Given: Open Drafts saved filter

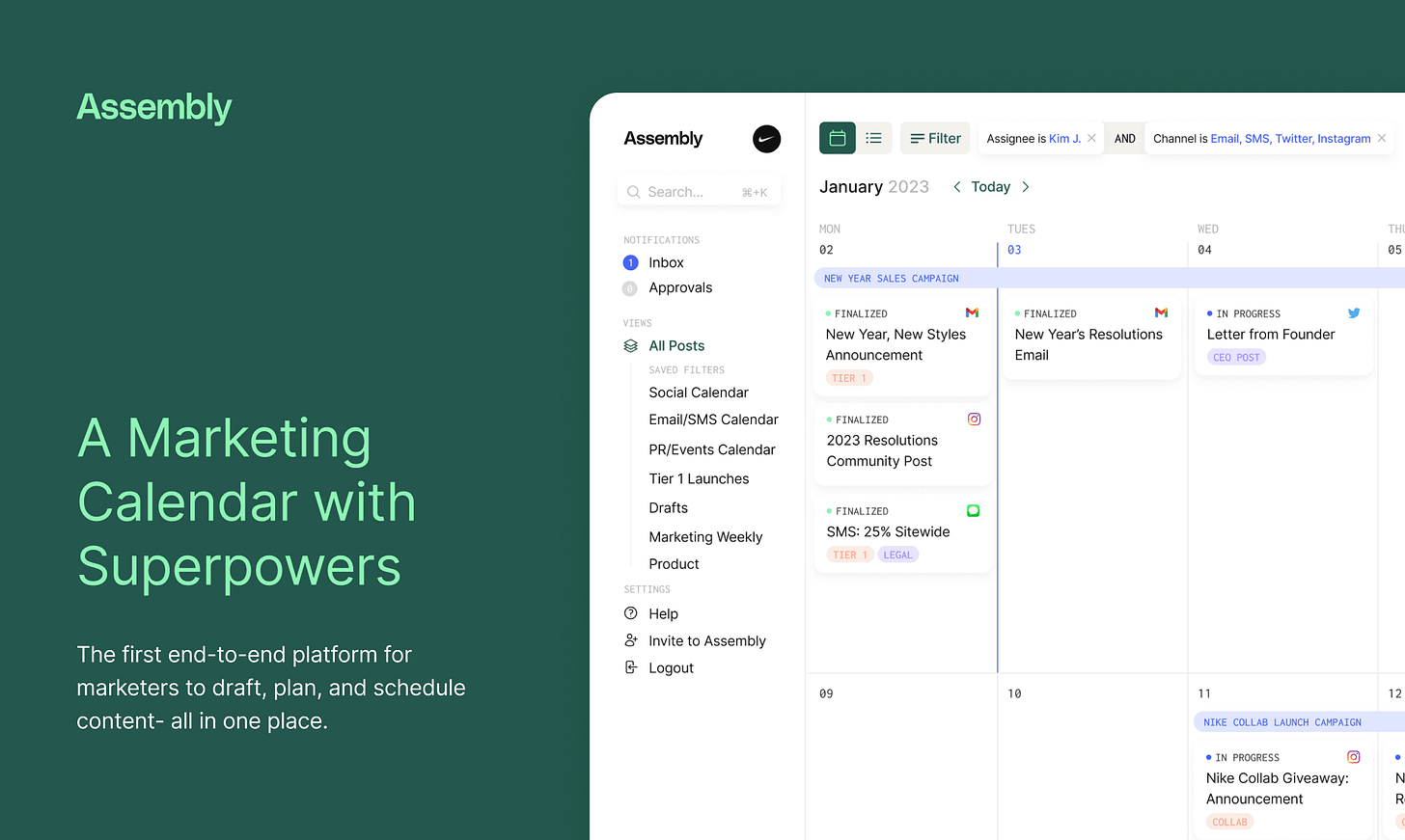Looking at the screenshot, I should [x=668, y=507].
